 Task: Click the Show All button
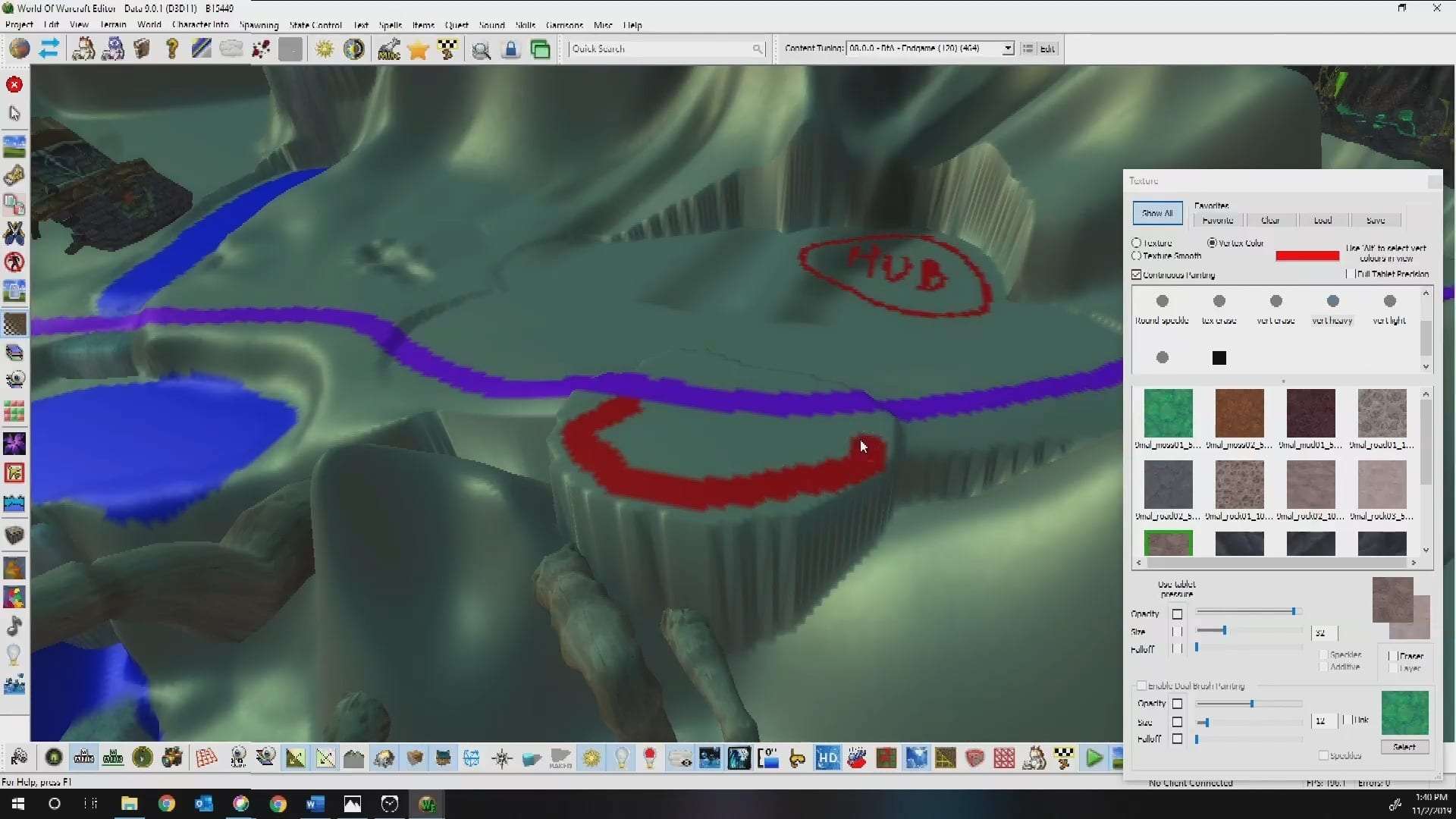click(x=1157, y=213)
